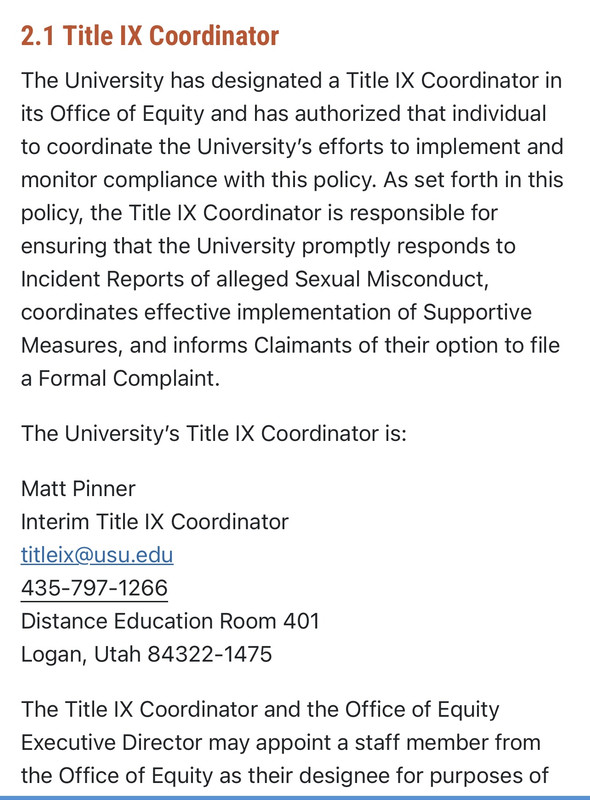Click the phrase 'coordinates effective implementation'

pos(209,312)
